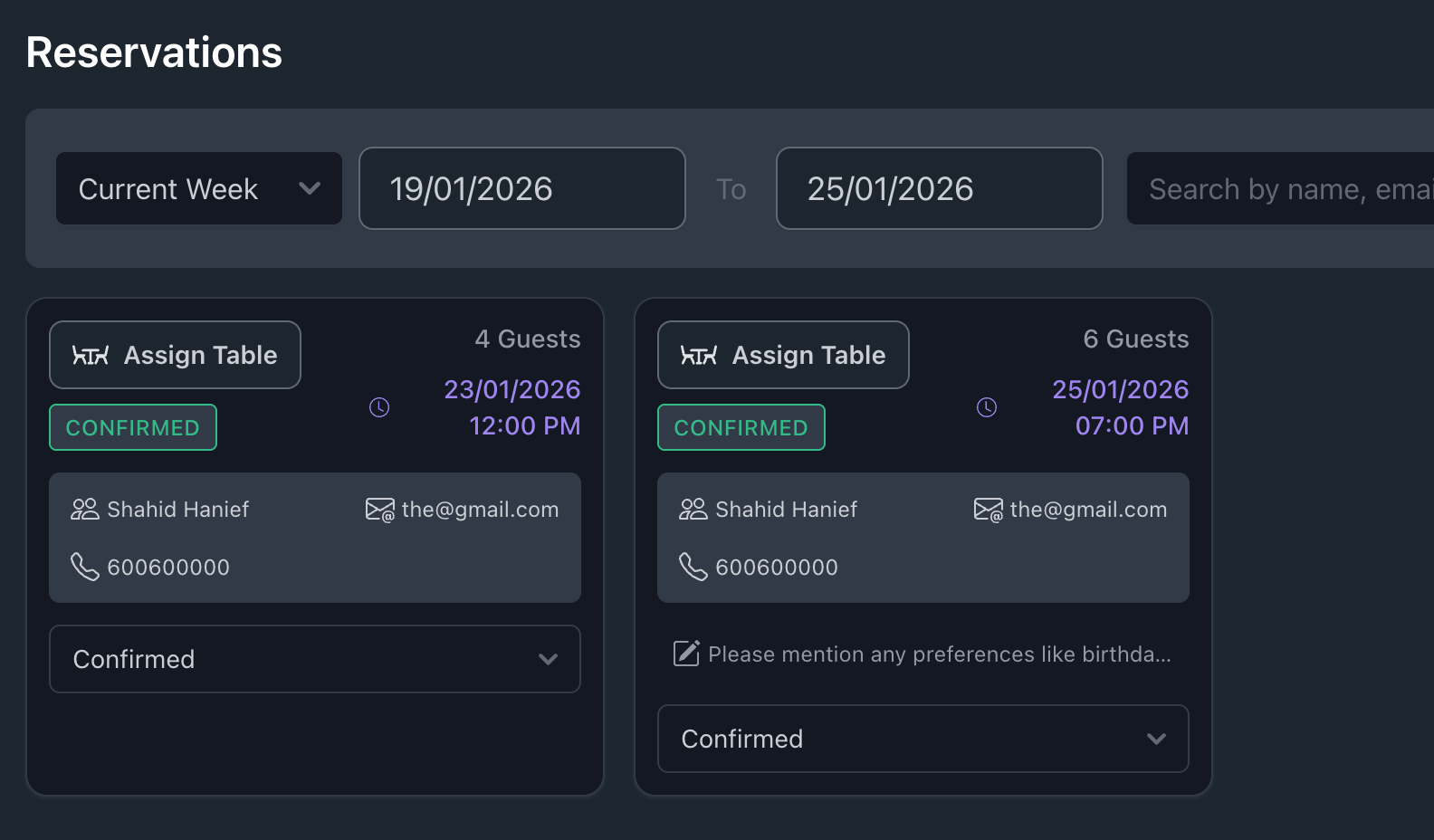Click phone icon in 6 Guests card
Image resolution: width=1434 pixels, height=840 pixels.
click(x=693, y=567)
